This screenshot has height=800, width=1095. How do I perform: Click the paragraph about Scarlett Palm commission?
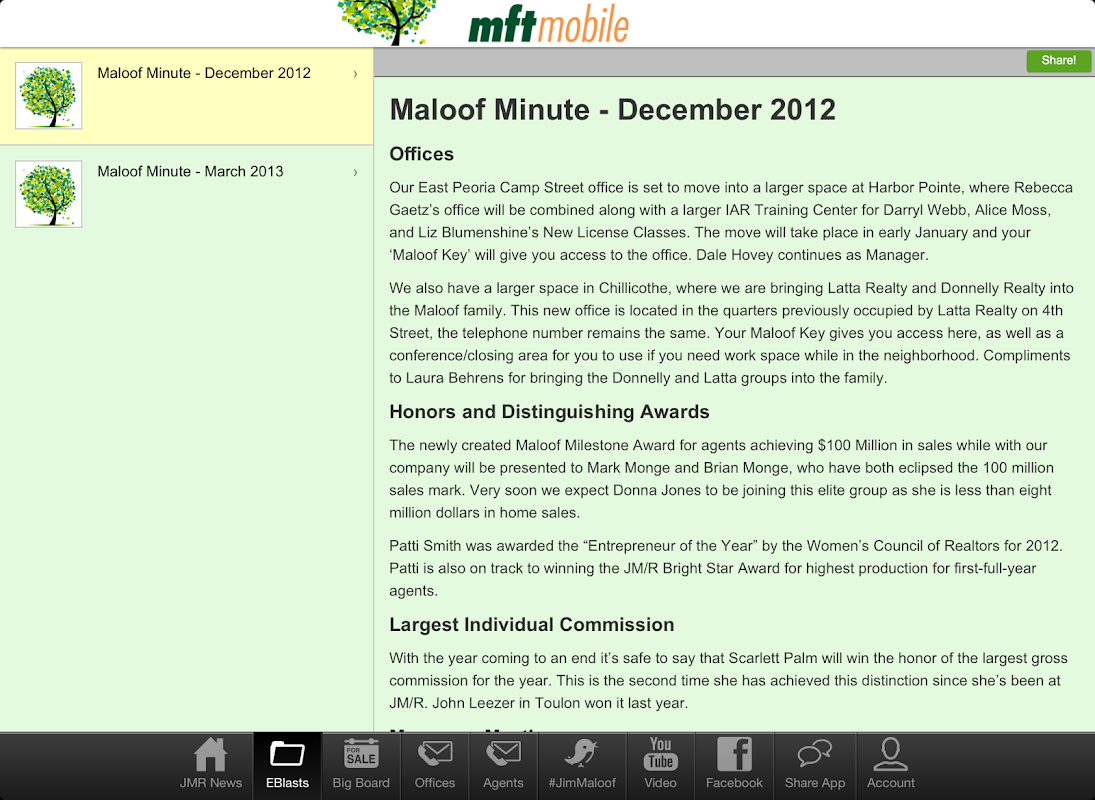[728, 681]
